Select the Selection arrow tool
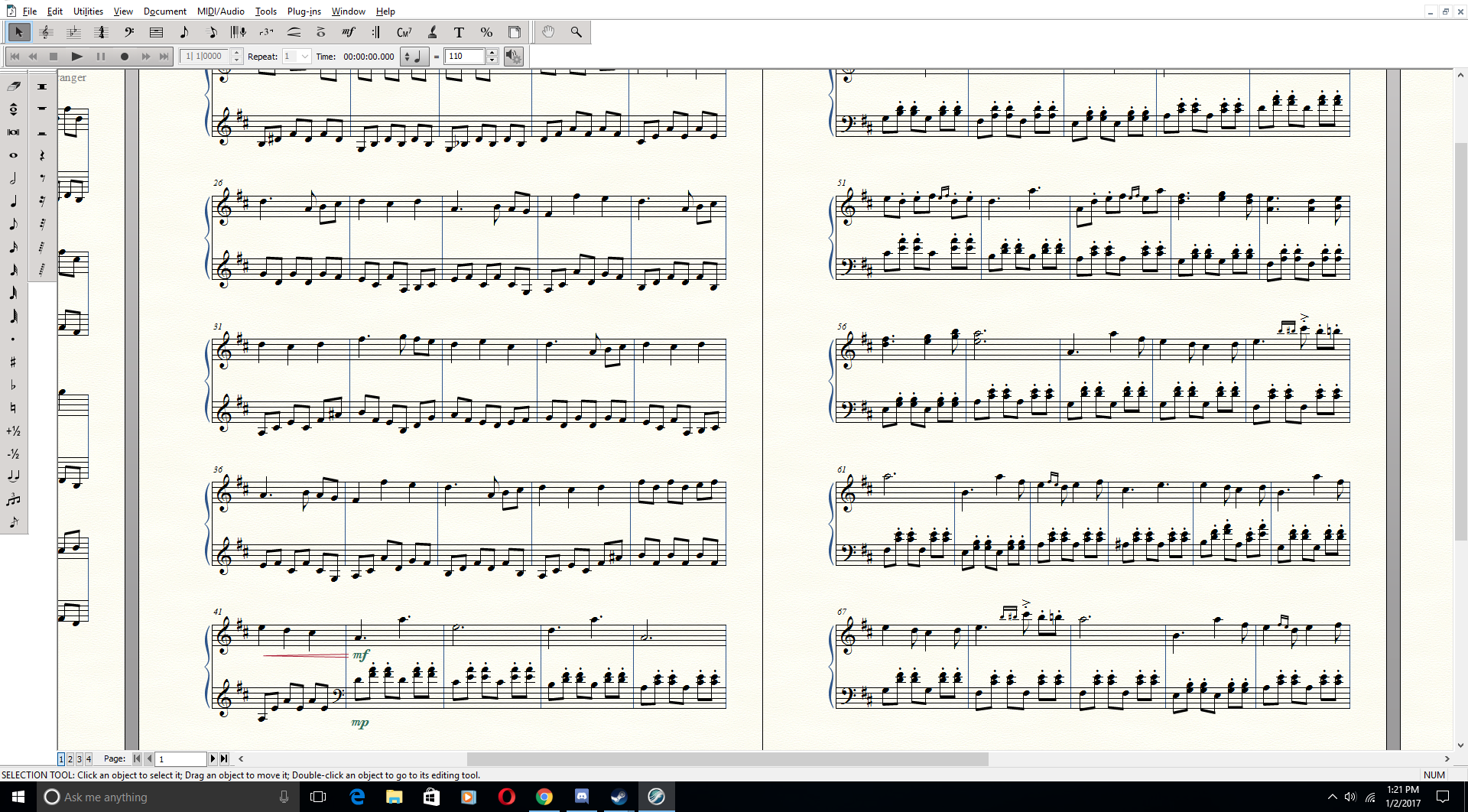Image resolution: width=1468 pixels, height=812 pixels. coord(18,32)
